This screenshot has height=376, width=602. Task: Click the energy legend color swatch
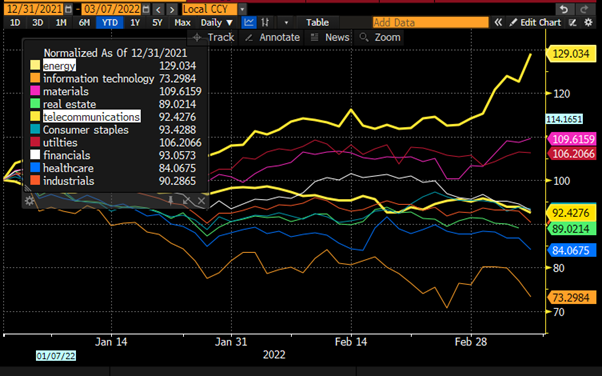(x=35, y=65)
